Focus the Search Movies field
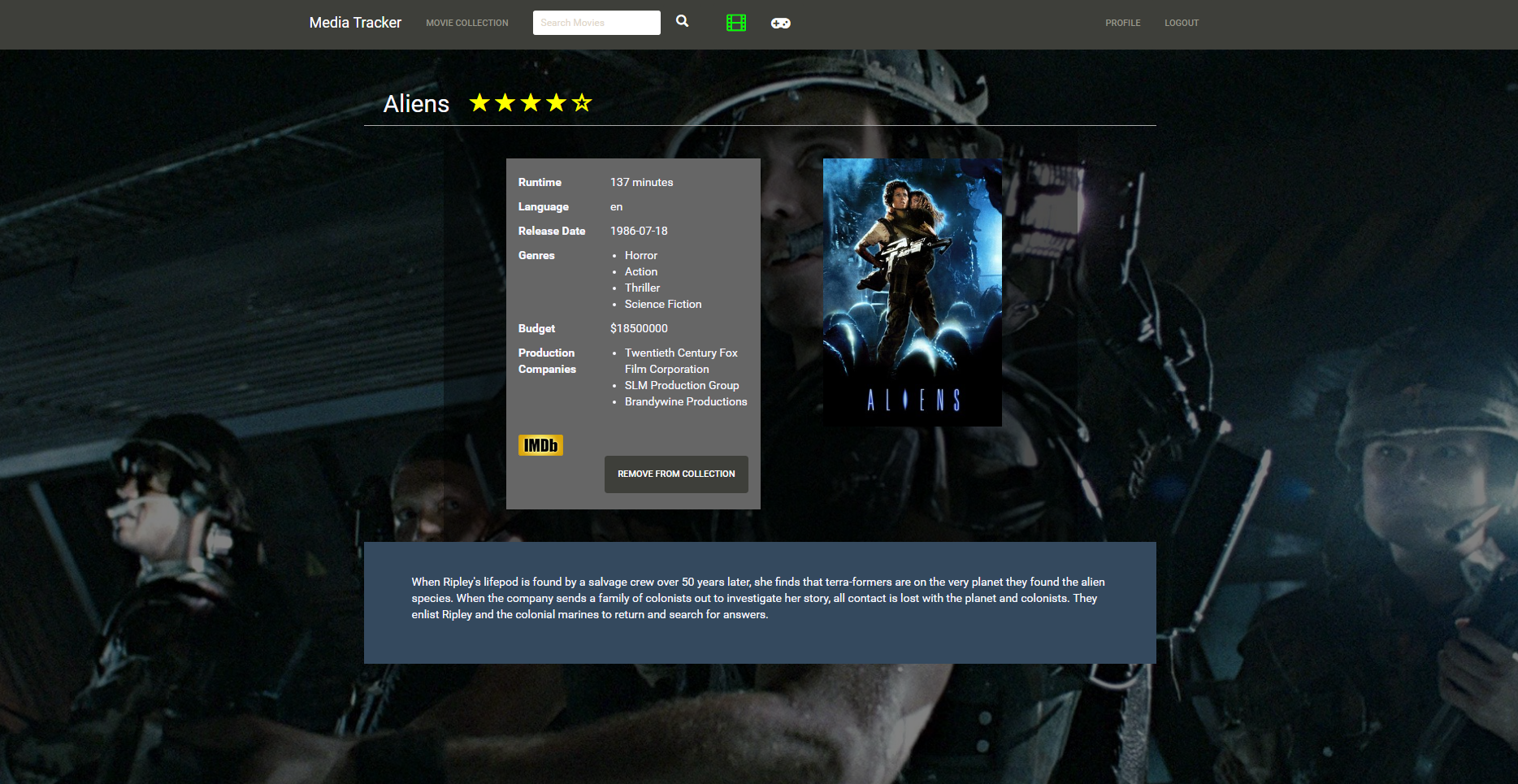The height and width of the screenshot is (784, 1518). (x=596, y=23)
